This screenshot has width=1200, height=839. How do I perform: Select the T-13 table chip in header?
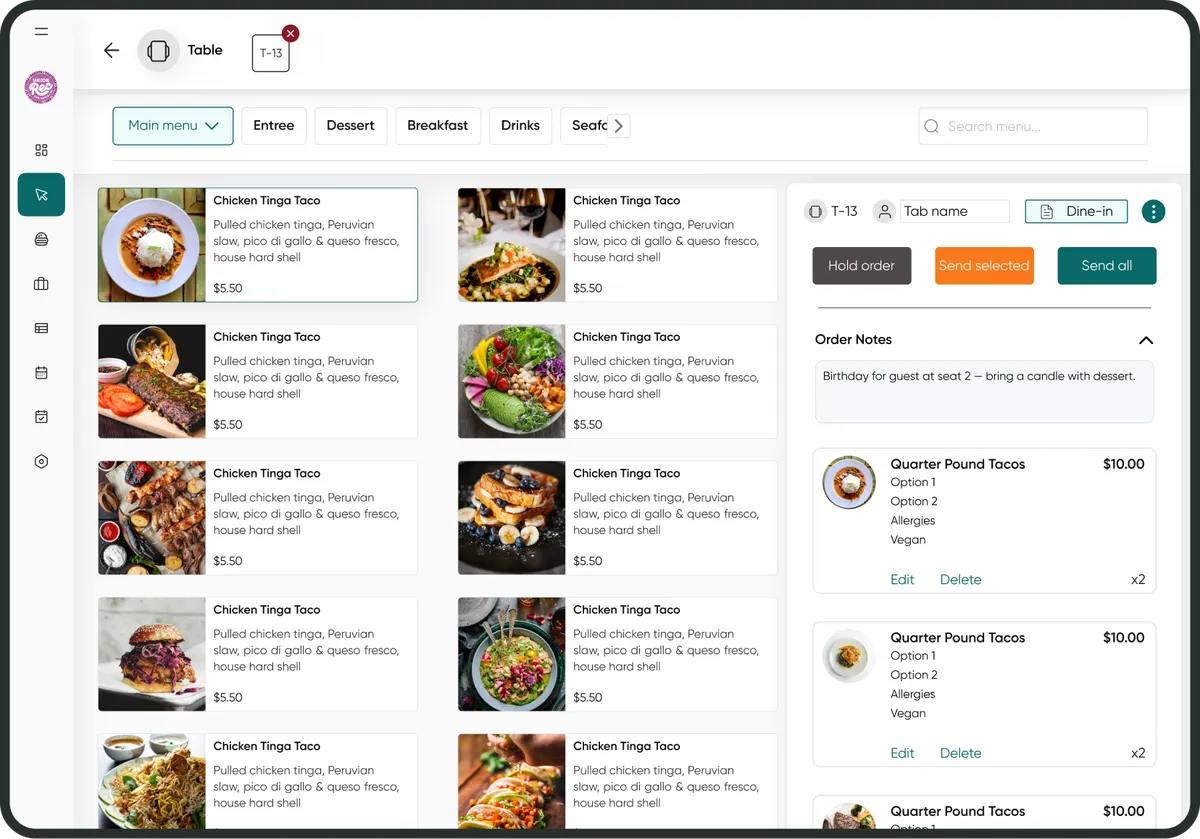271,54
